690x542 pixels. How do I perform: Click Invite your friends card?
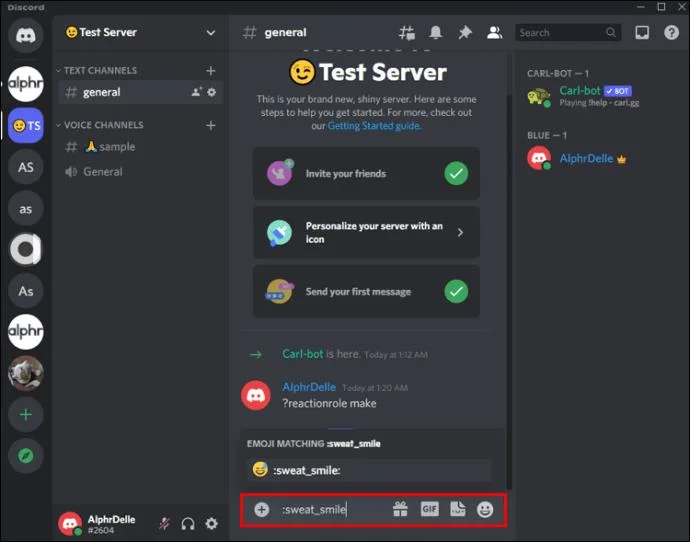[366, 173]
